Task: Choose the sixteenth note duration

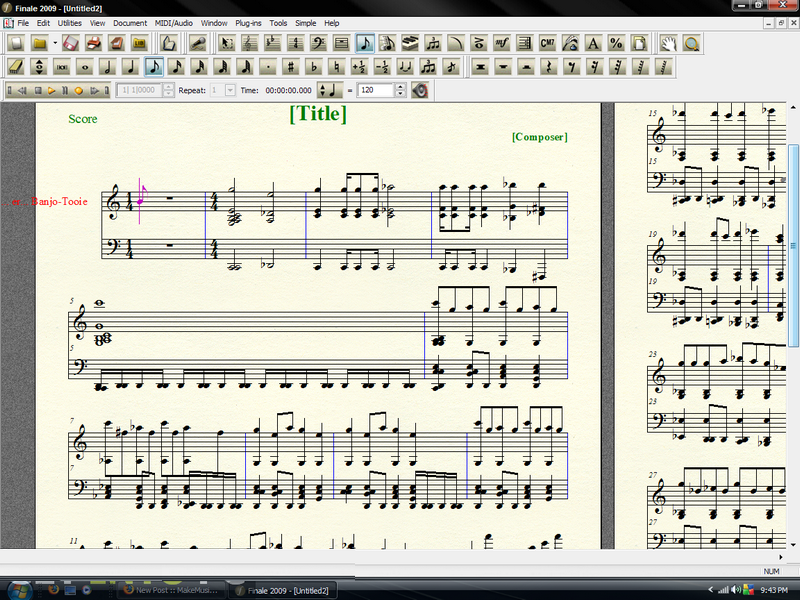Action: pyautogui.click(x=177, y=67)
